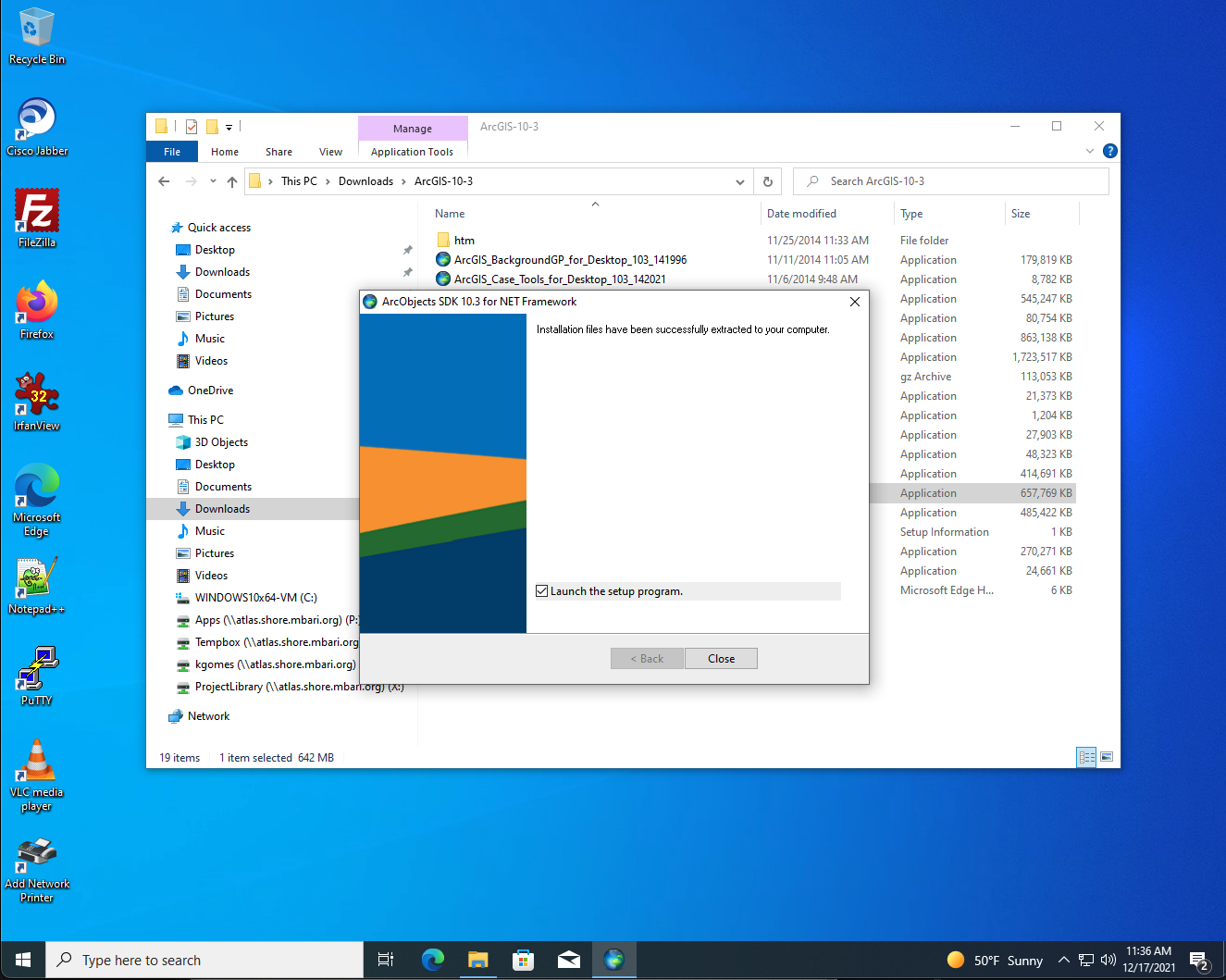Click the Refresh button in address bar
Image resolution: width=1226 pixels, height=980 pixels.
pos(767,181)
